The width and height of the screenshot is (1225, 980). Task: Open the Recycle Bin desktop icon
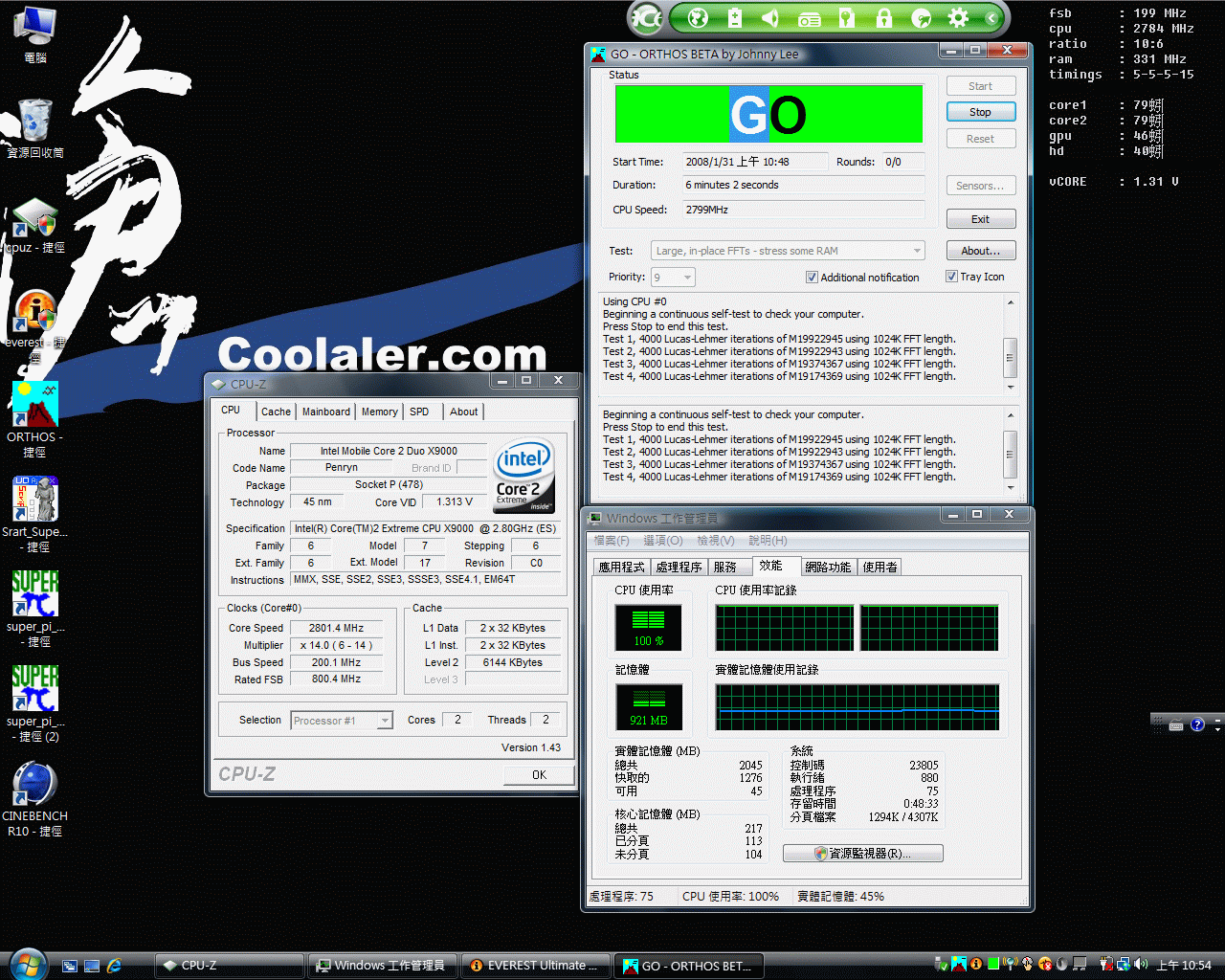point(35,128)
